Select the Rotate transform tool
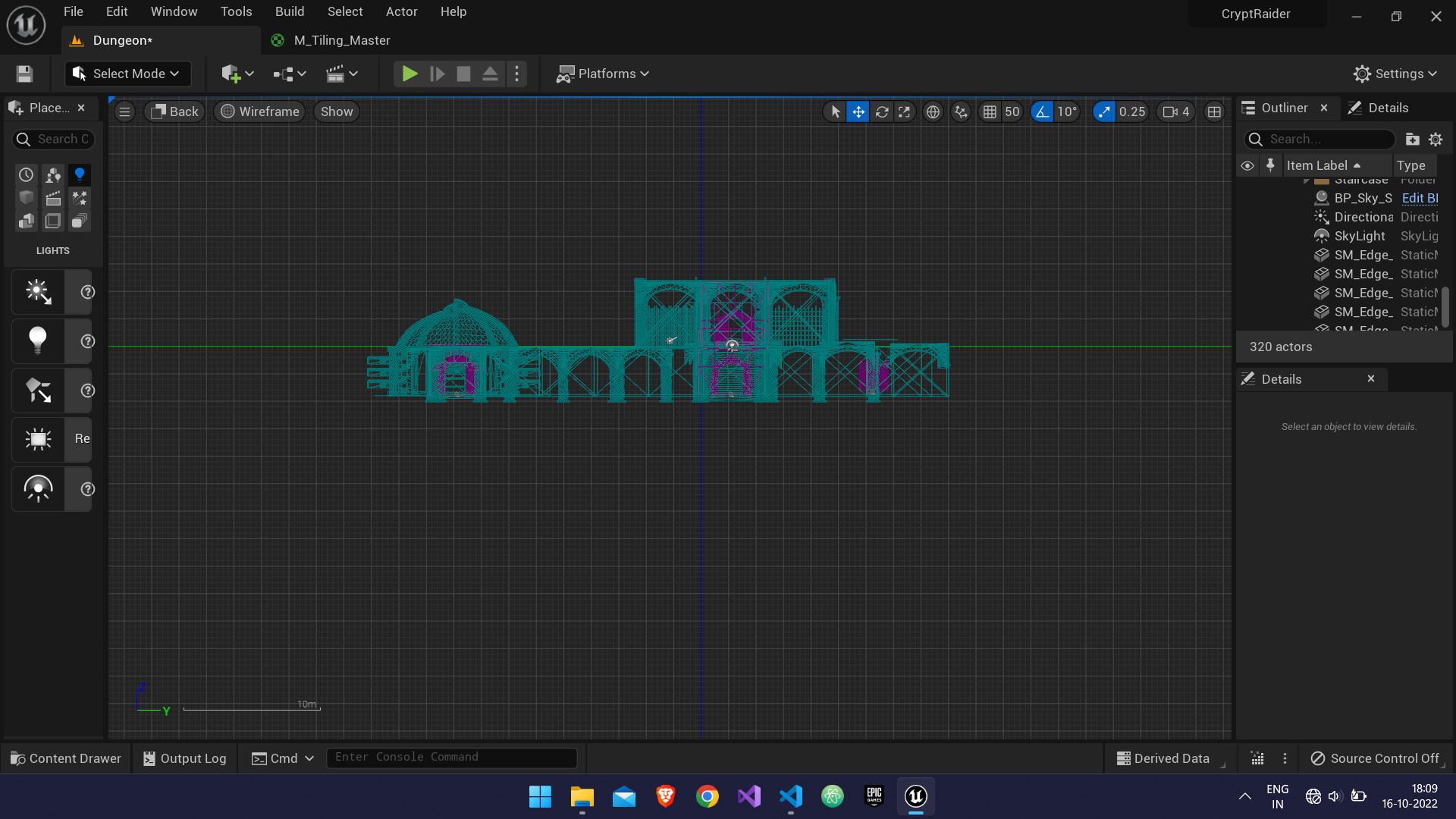The height and width of the screenshot is (819, 1456). pos(883,111)
